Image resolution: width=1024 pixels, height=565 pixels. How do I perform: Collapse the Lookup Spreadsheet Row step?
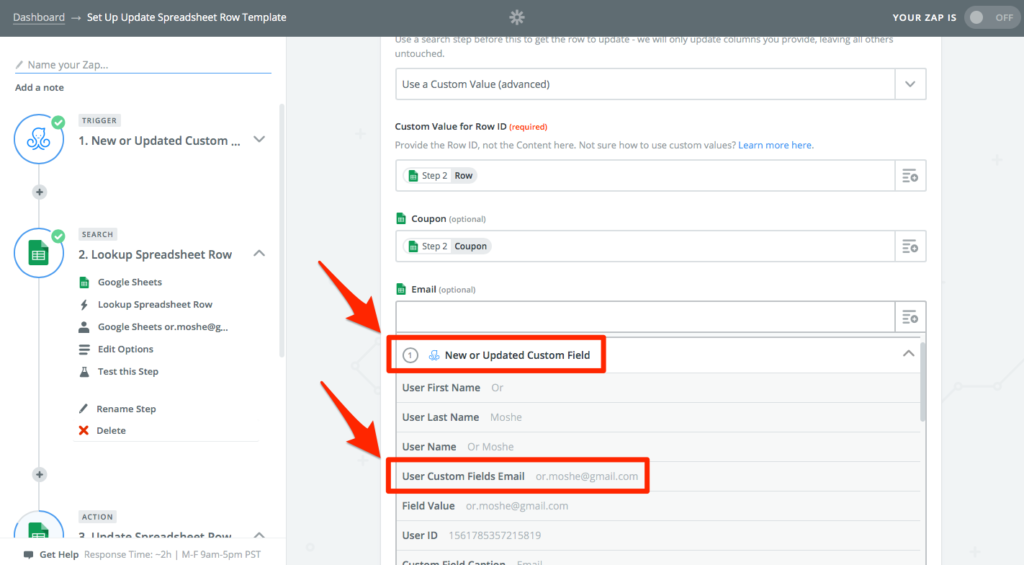tap(259, 253)
